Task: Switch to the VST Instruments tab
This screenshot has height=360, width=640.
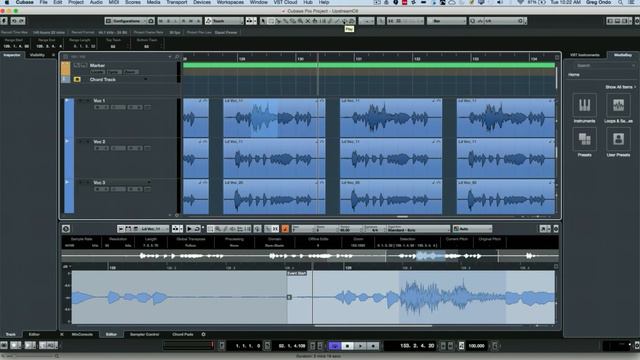Action: [585, 55]
